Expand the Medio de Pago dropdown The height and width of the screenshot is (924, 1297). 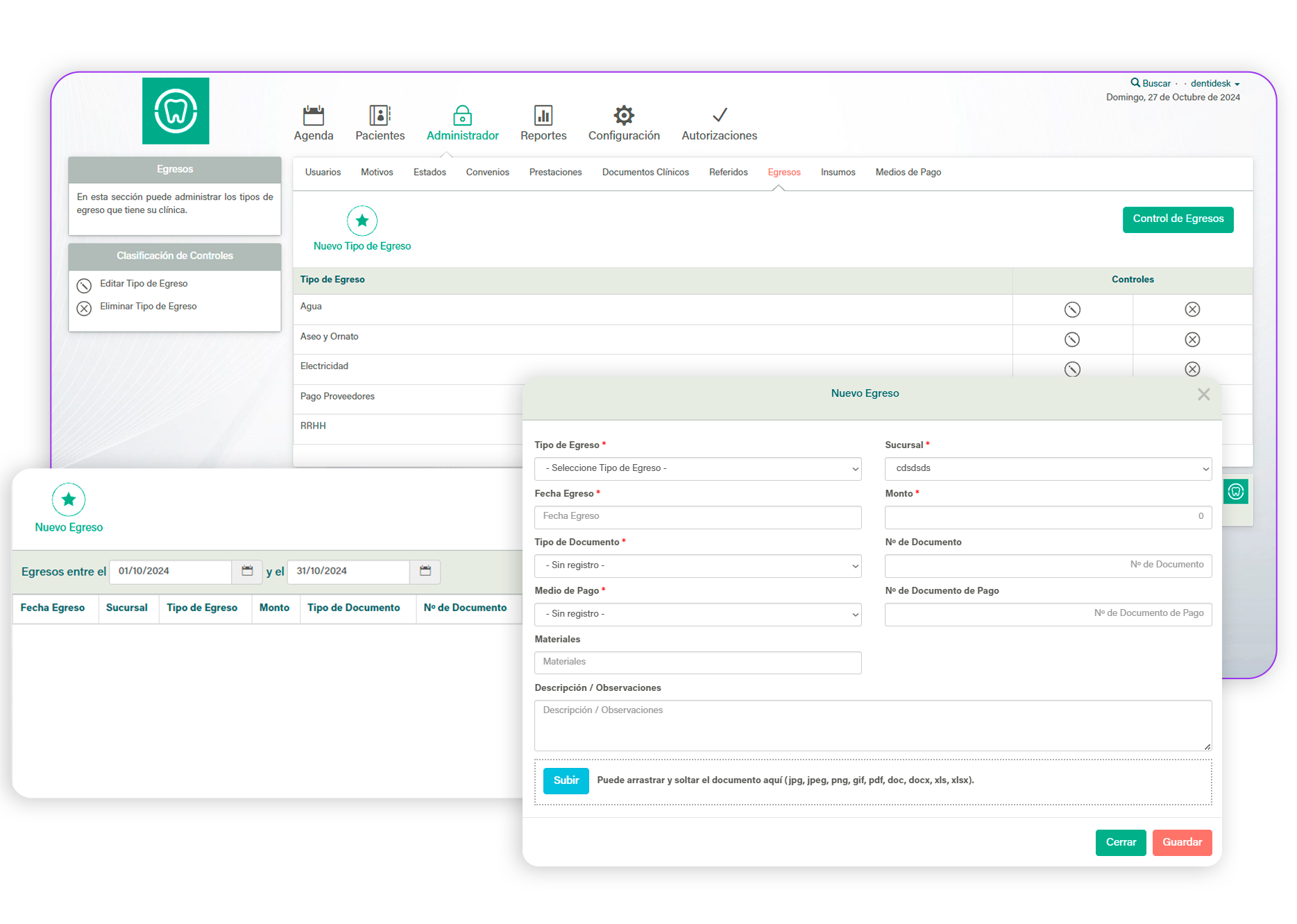pos(697,615)
